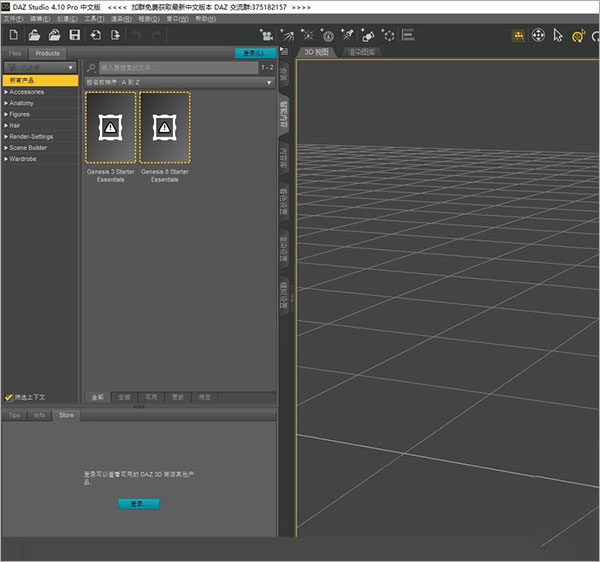Select the Universal manipulator tool icon

click(x=538, y=35)
